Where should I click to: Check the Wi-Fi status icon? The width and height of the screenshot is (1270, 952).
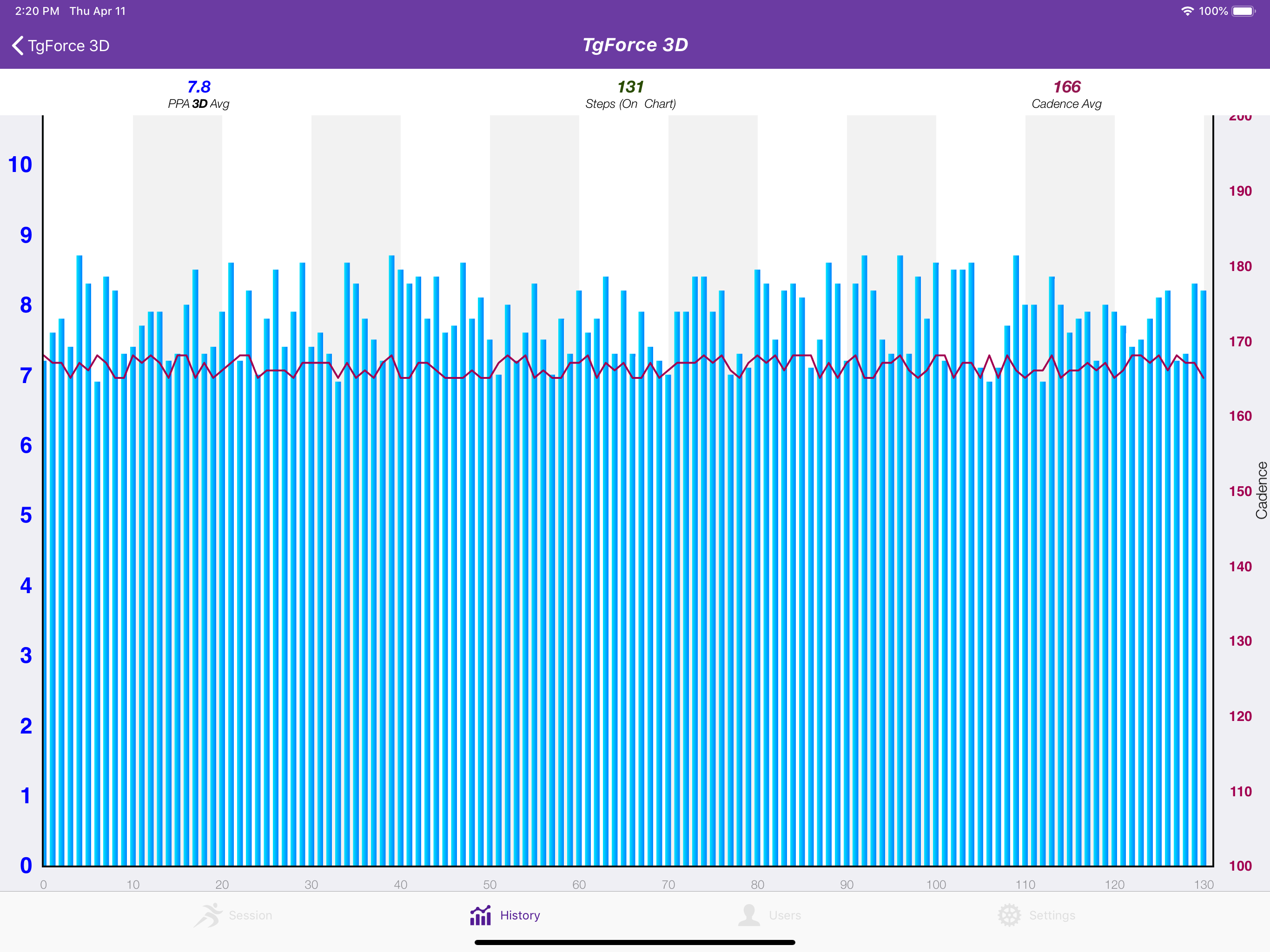click(1187, 11)
